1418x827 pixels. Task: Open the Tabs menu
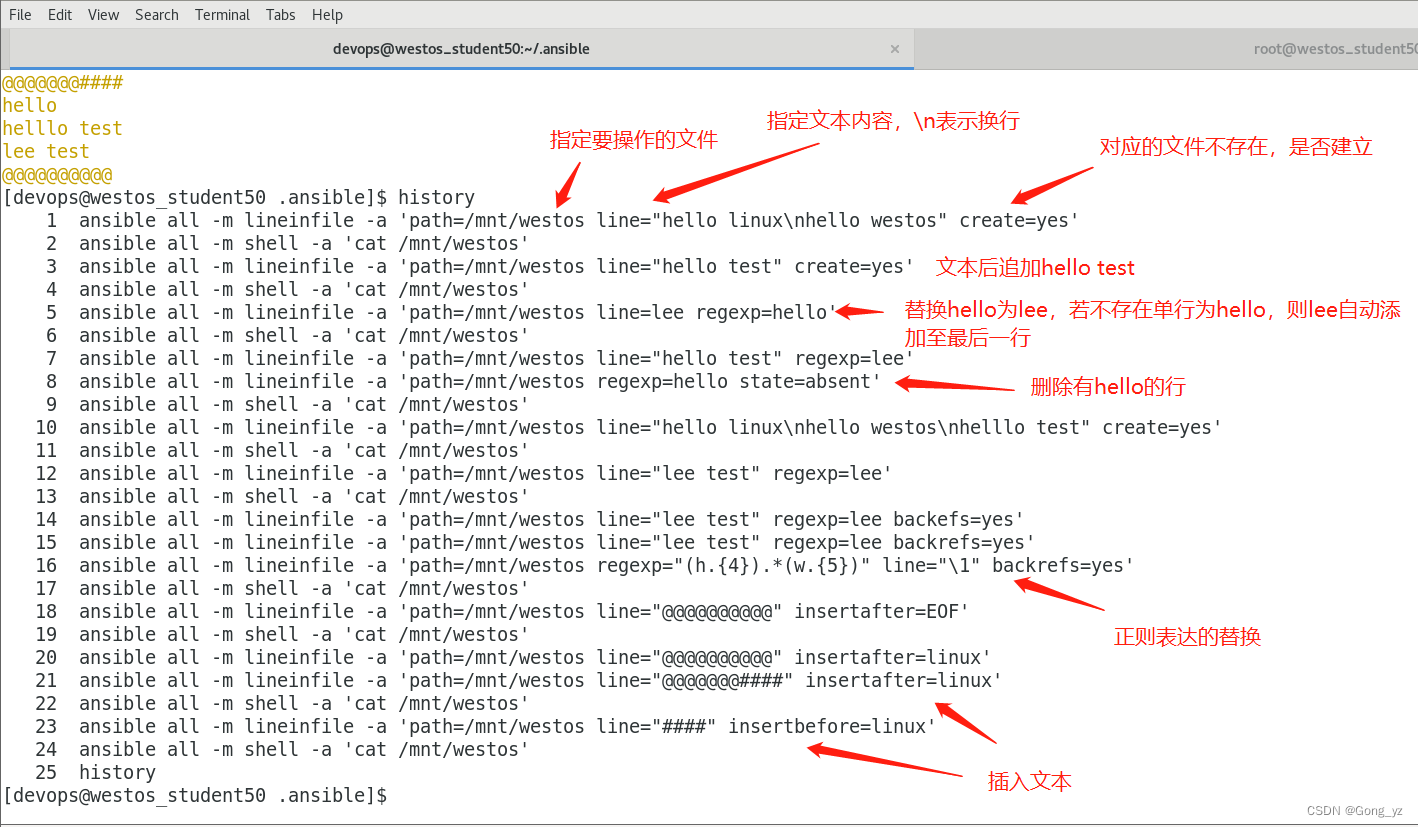[281, 14]
